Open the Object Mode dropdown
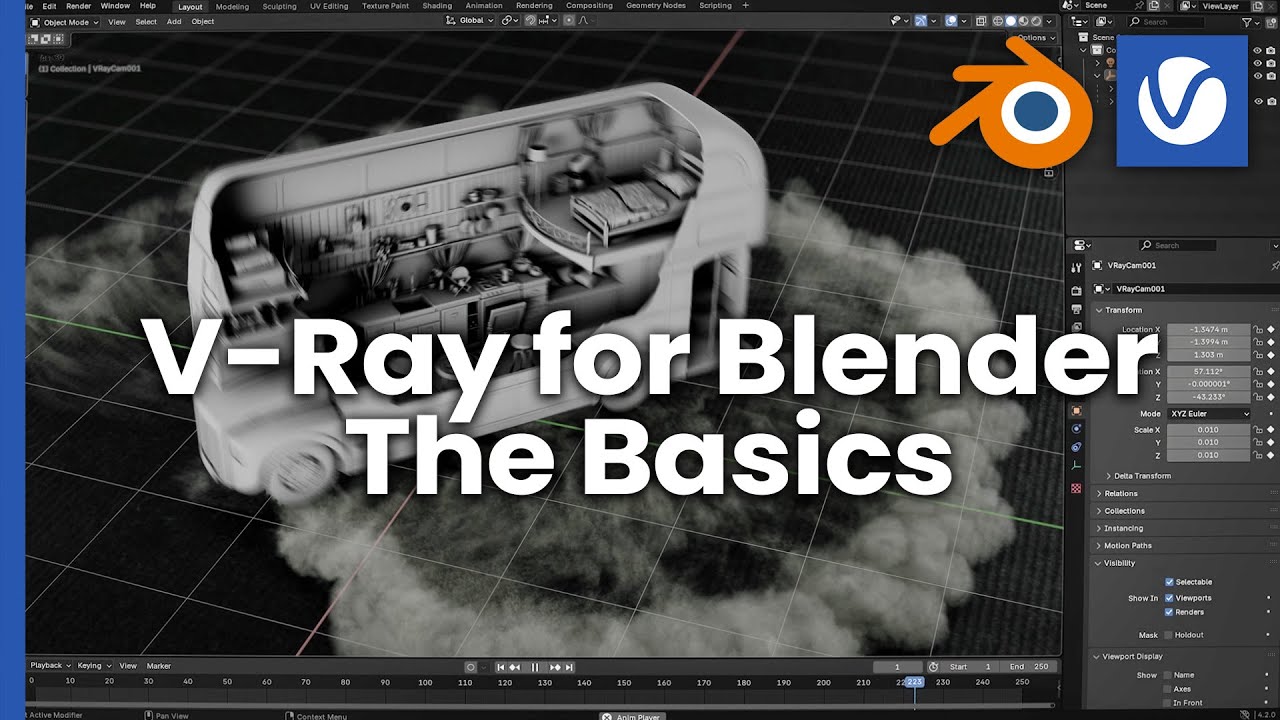 tap(64, 22)
